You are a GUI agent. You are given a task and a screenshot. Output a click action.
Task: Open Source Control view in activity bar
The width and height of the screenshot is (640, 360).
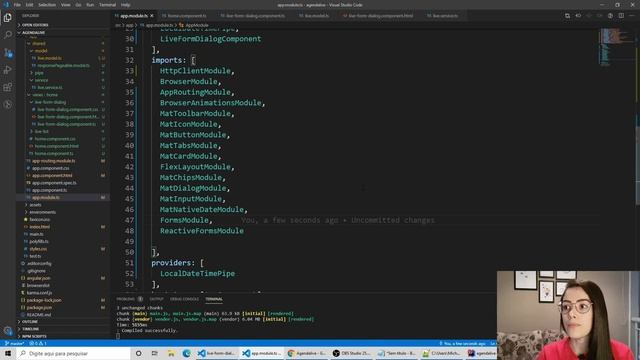(7, 53)
